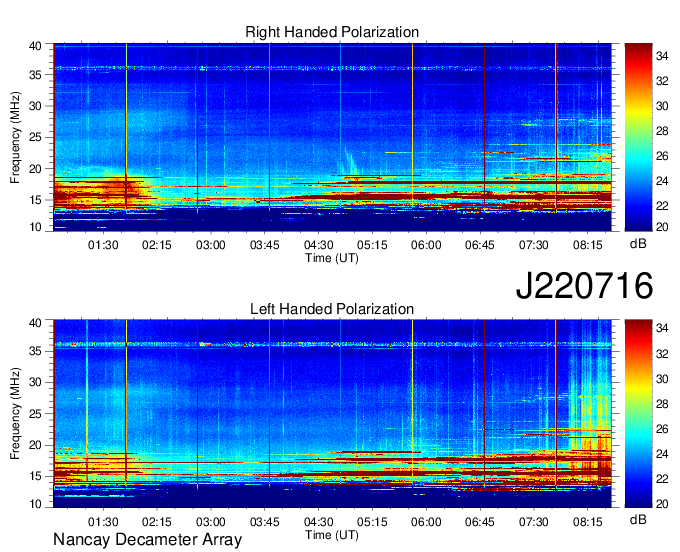Click the 08:15 time tick of Right Handed plot
This screenshot has height=552, width=680.
[x=588, y=245]
